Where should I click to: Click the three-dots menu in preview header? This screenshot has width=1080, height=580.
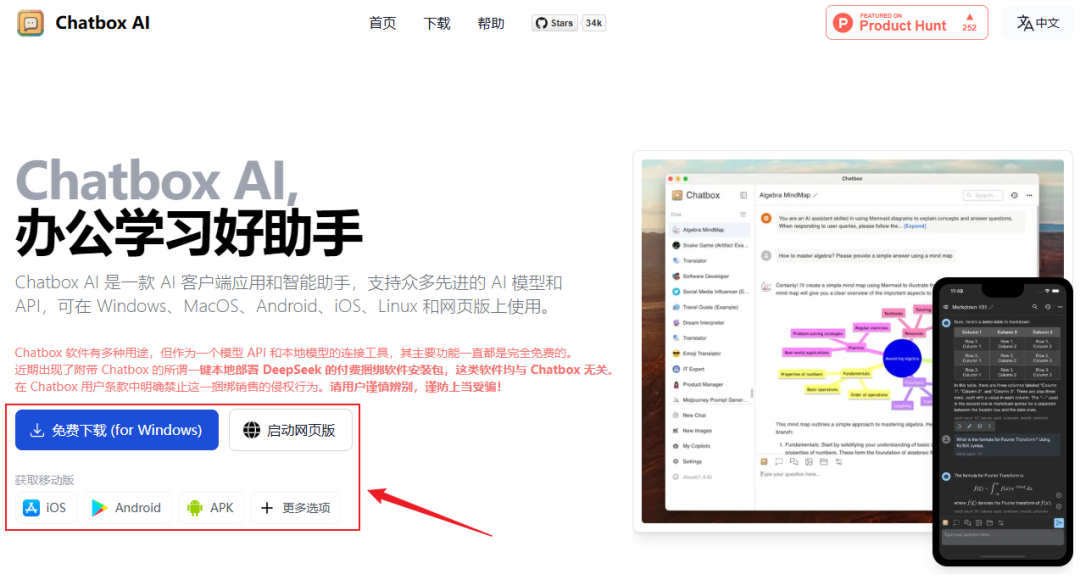tap(1030, 196)
